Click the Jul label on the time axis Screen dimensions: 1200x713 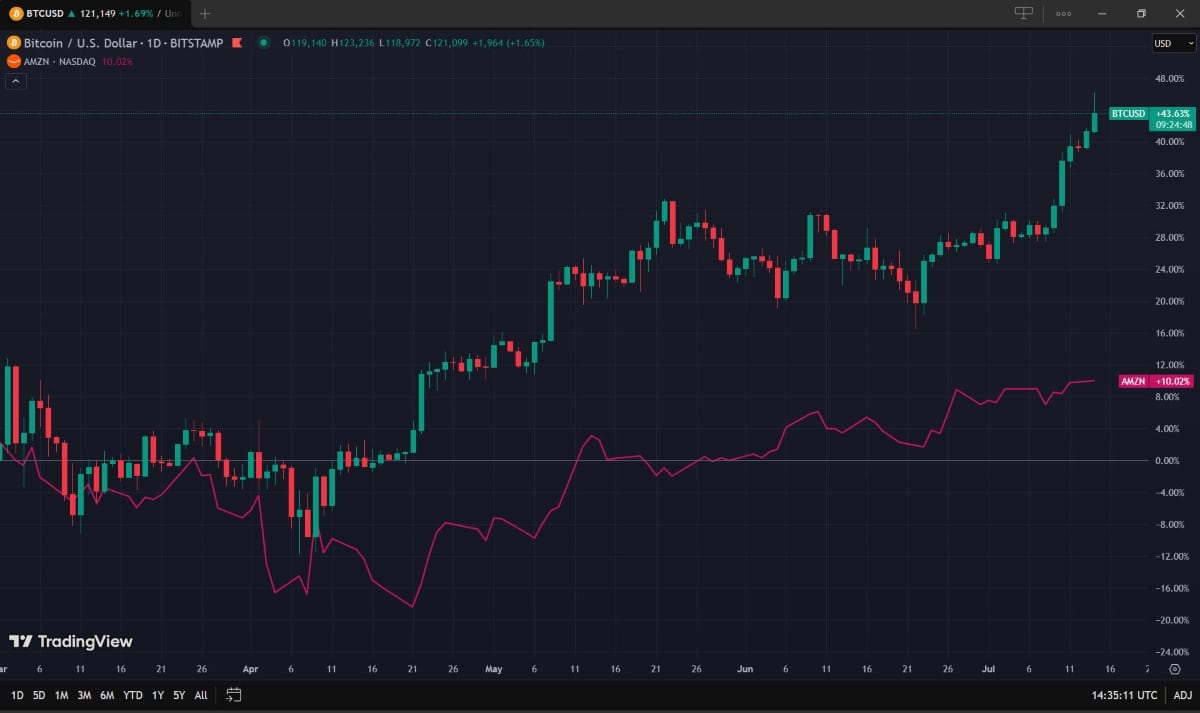click(x=987, y=669)
